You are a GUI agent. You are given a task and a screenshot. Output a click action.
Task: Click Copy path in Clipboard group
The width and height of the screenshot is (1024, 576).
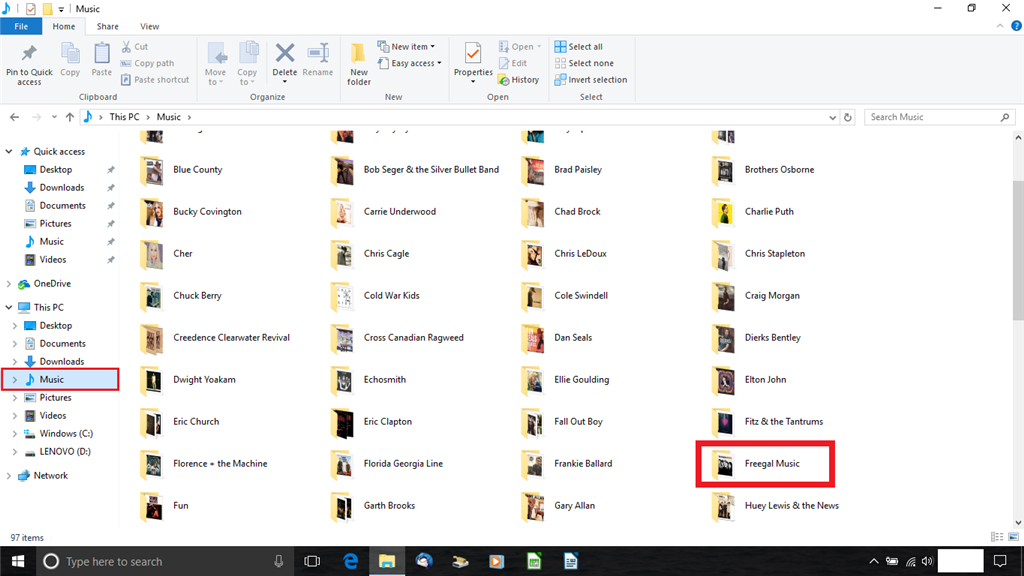(147, 63)
